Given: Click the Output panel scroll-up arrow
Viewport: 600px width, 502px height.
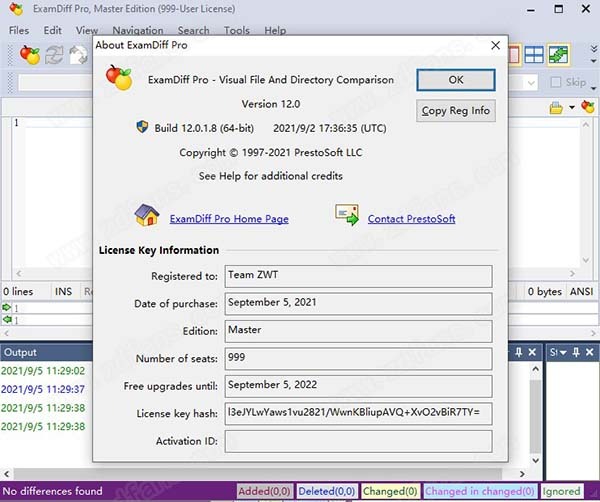Looking at the screenshot, I should point(535,369).
